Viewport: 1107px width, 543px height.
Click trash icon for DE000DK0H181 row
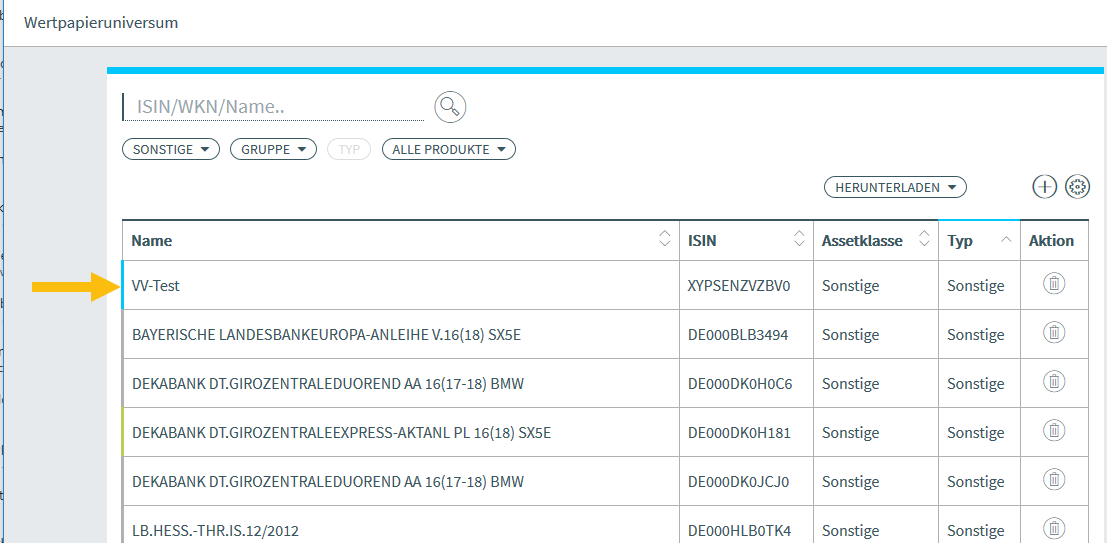[x=1053, y=432]
